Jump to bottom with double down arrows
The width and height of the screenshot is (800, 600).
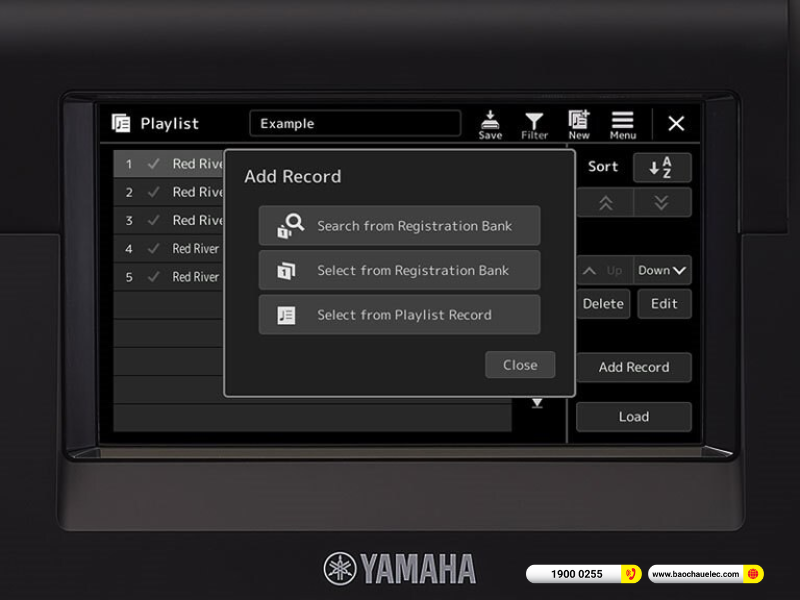[661, 202]
